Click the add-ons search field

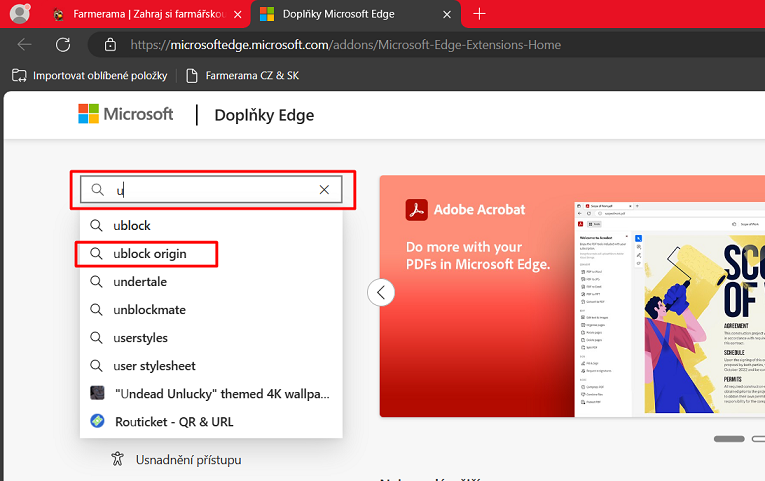(x=211, y=189)
